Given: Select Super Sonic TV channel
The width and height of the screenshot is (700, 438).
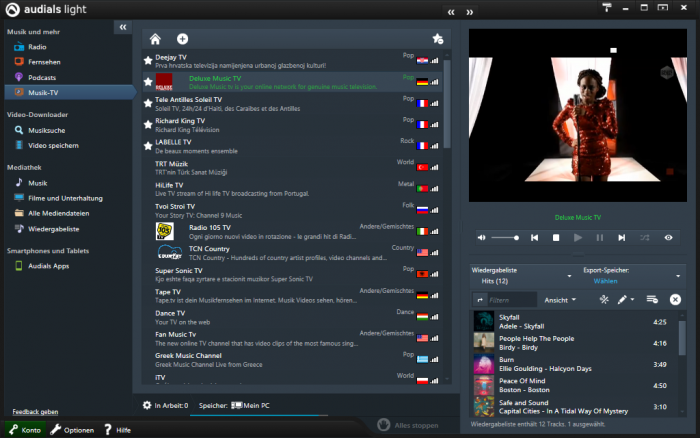Looking at the screenshot, I should (292, 274).
